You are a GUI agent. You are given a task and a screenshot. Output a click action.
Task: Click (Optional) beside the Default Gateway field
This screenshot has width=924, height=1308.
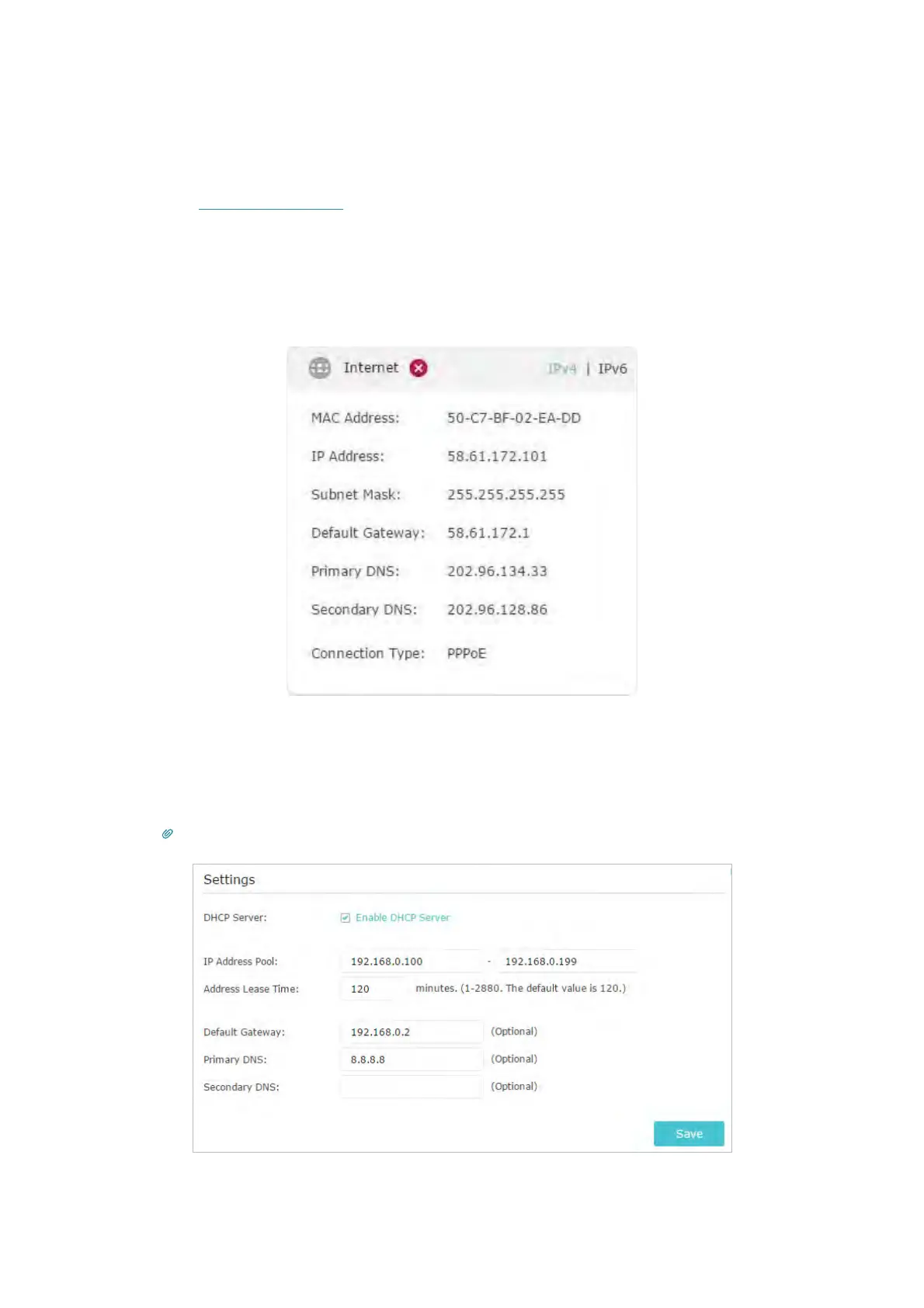coord(514,1031)
